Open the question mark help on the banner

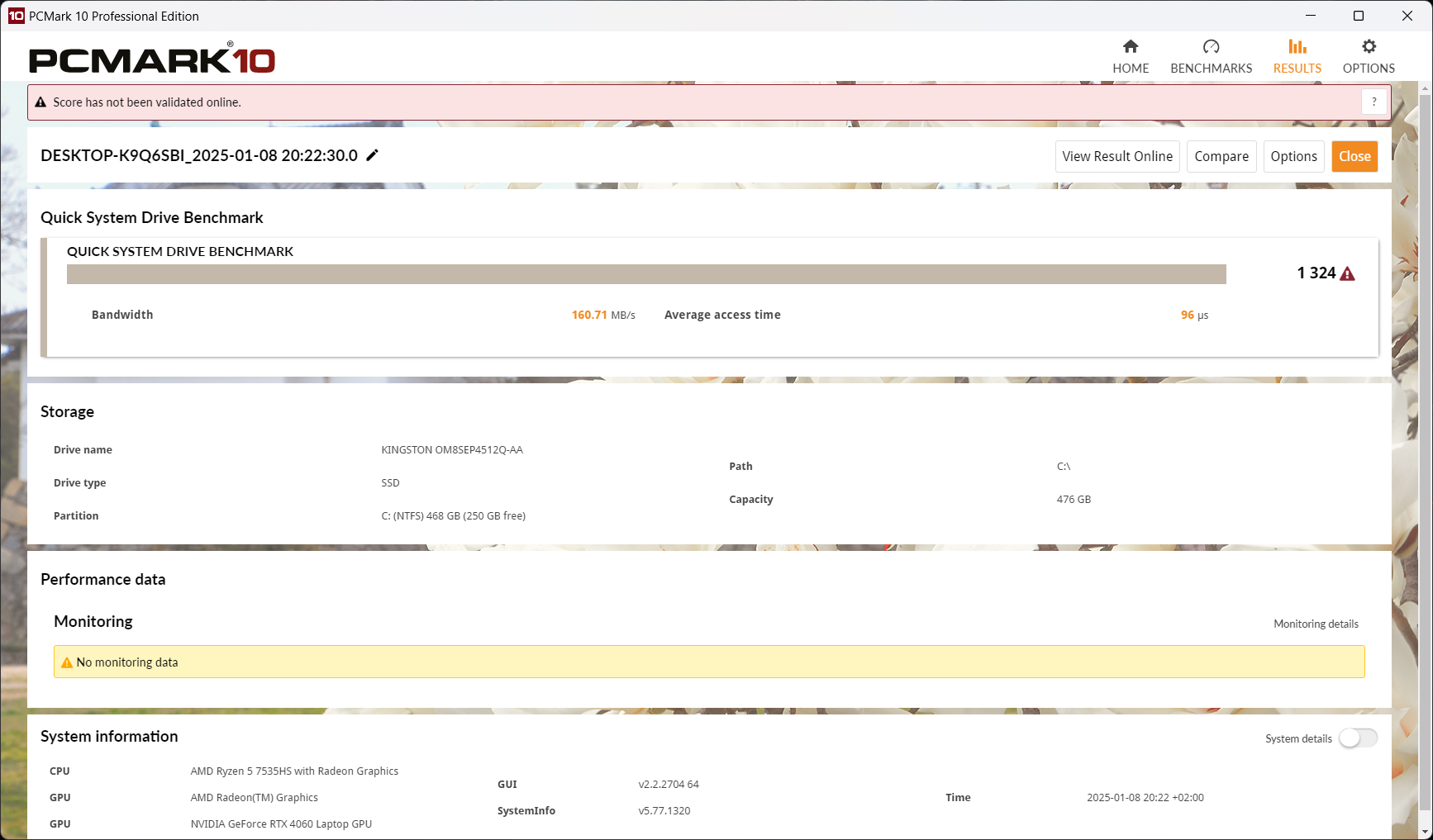click(1373, 102)
